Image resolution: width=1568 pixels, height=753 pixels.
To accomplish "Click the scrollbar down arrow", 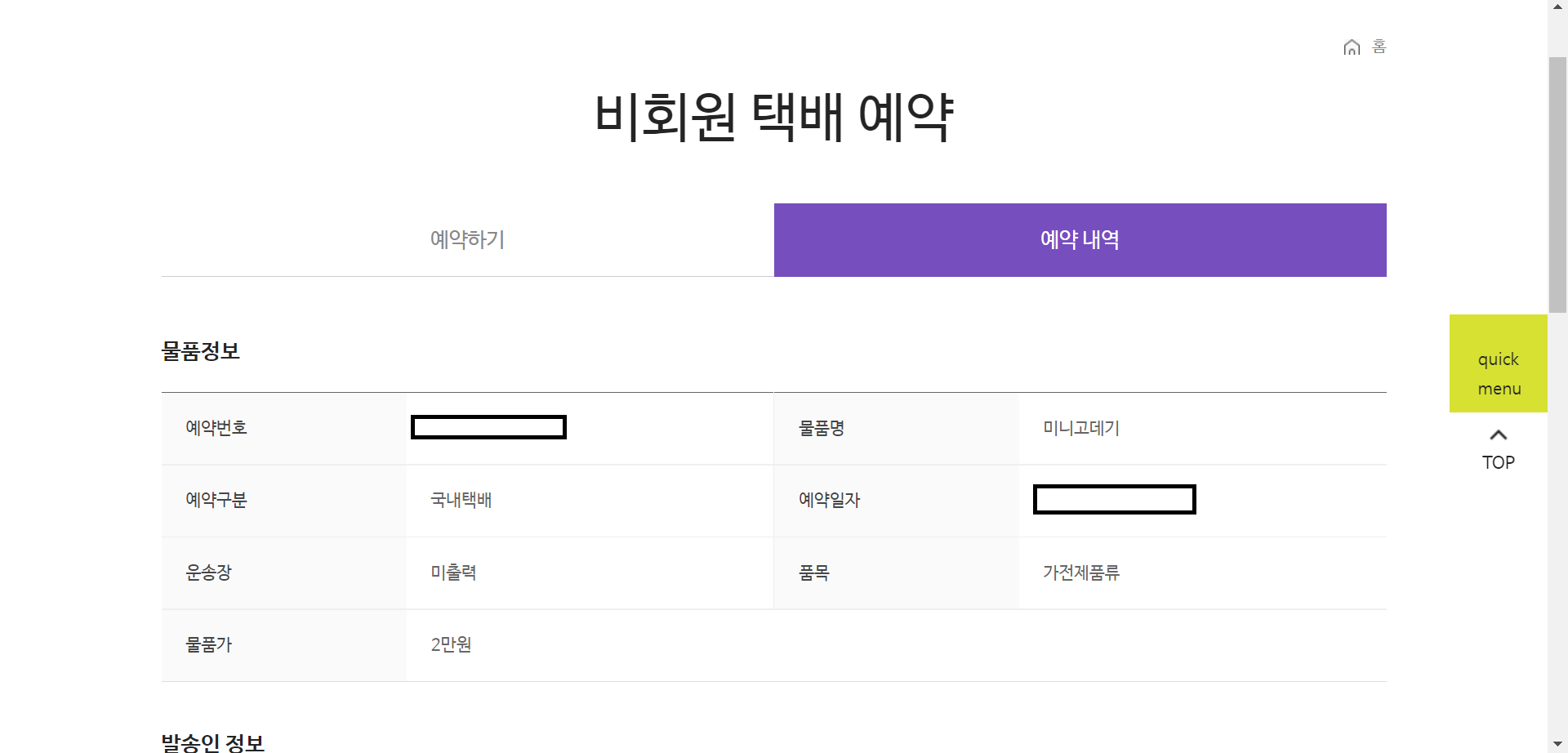I will (1558, 745).
